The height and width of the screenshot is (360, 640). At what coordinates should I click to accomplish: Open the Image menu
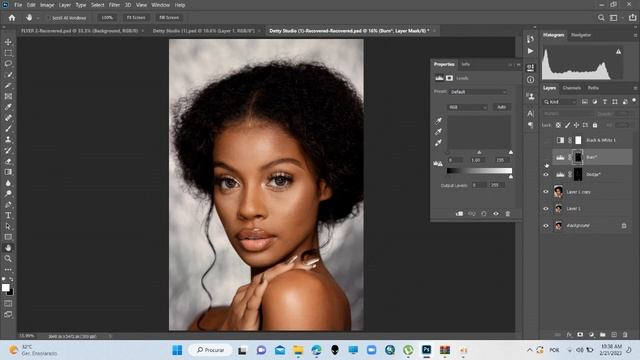(x=47, y=5)
